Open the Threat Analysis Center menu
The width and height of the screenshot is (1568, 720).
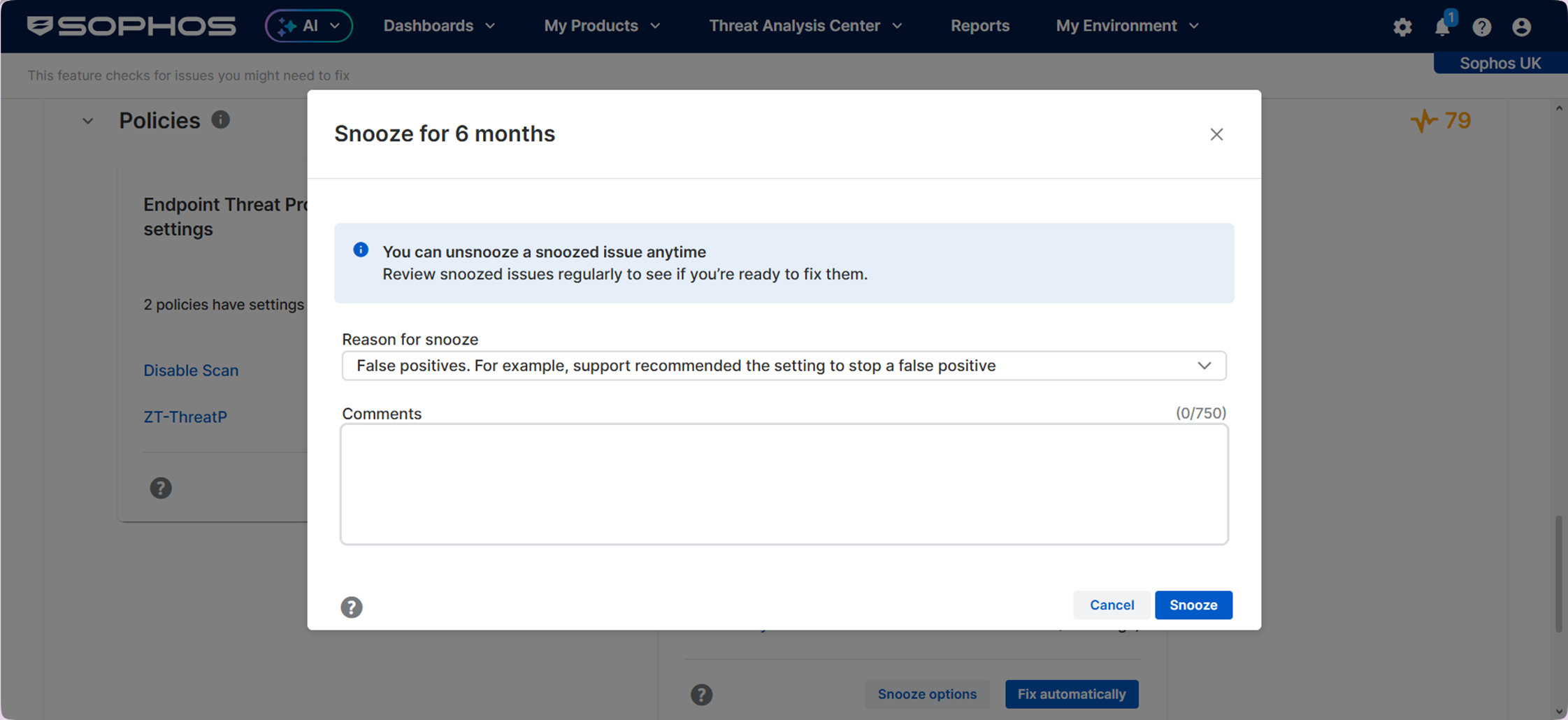(805, 26)
